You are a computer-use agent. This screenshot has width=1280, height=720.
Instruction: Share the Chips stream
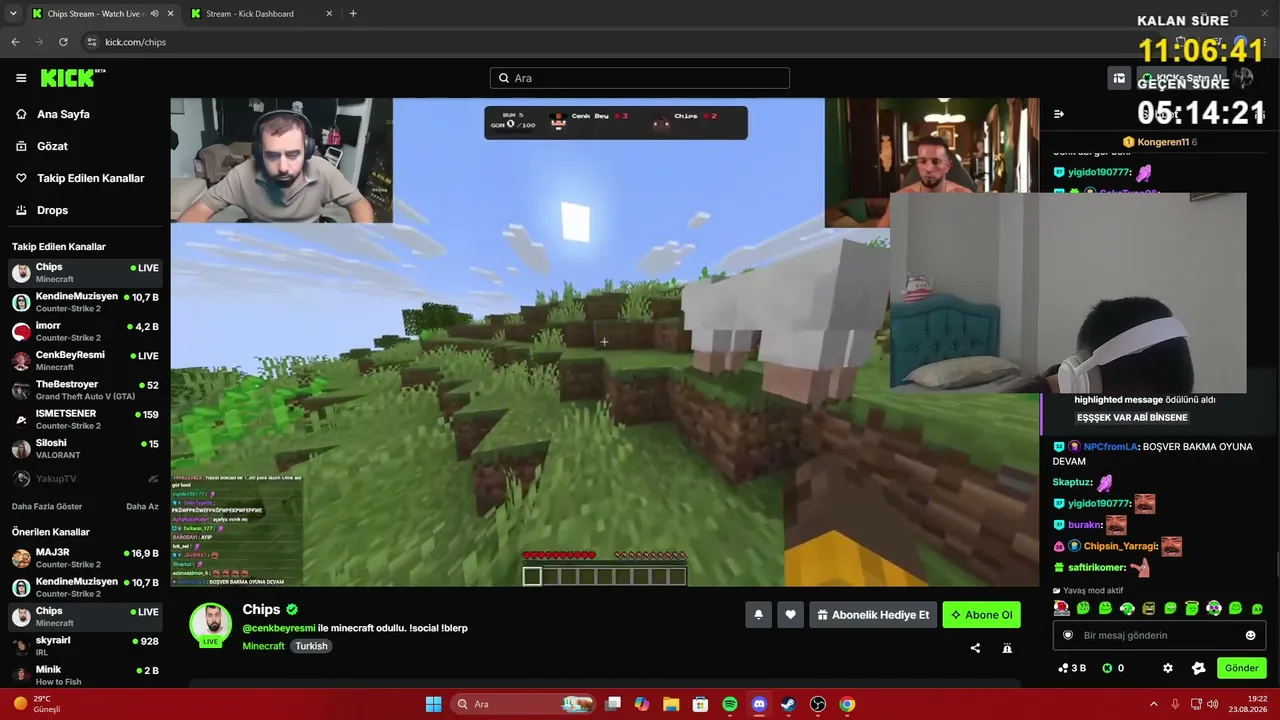point(975,648)
